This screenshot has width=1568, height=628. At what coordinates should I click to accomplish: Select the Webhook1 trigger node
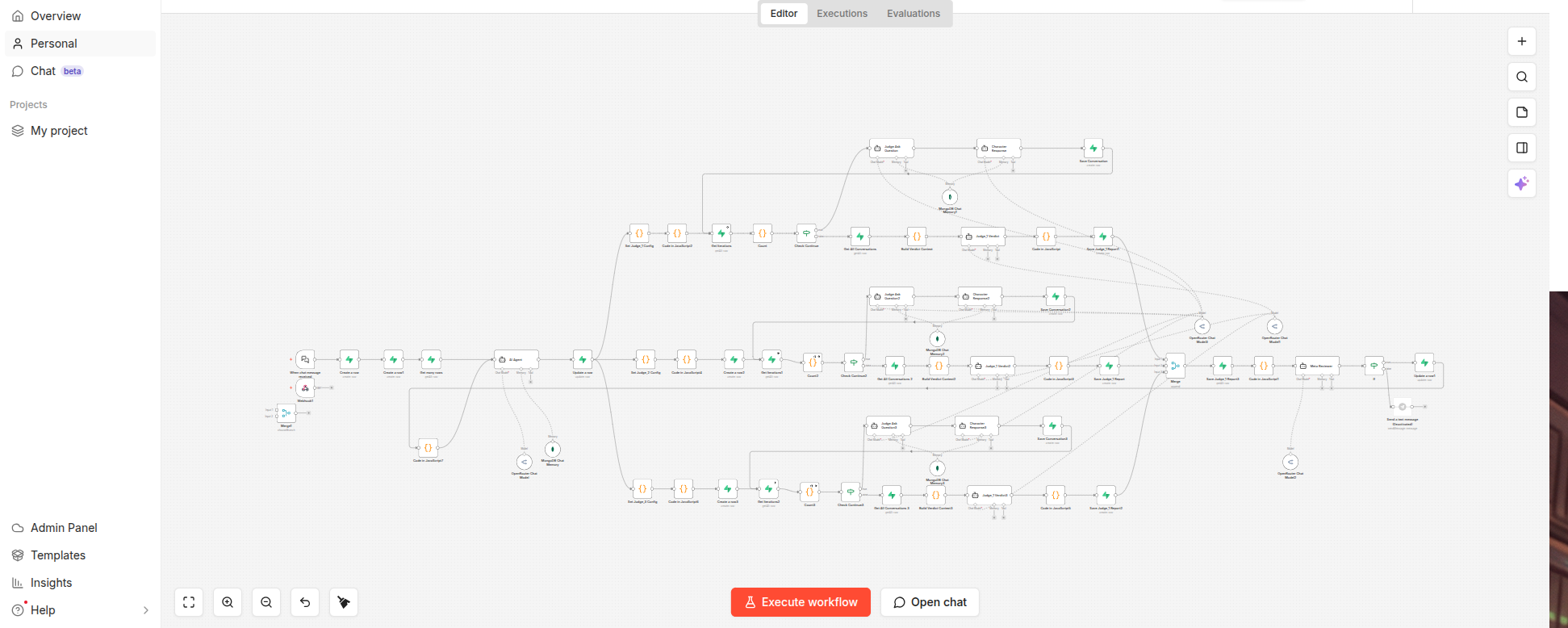click(x=305, y=387)
